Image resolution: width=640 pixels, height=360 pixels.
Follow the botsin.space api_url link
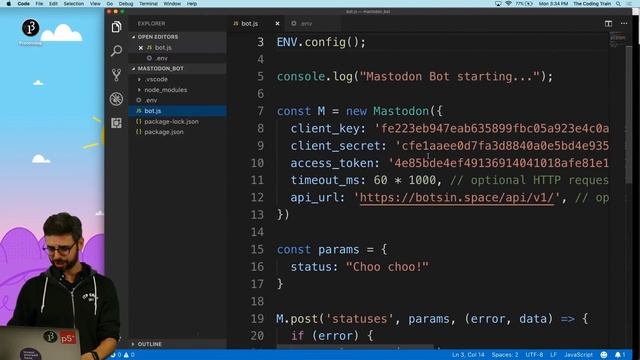457,198
